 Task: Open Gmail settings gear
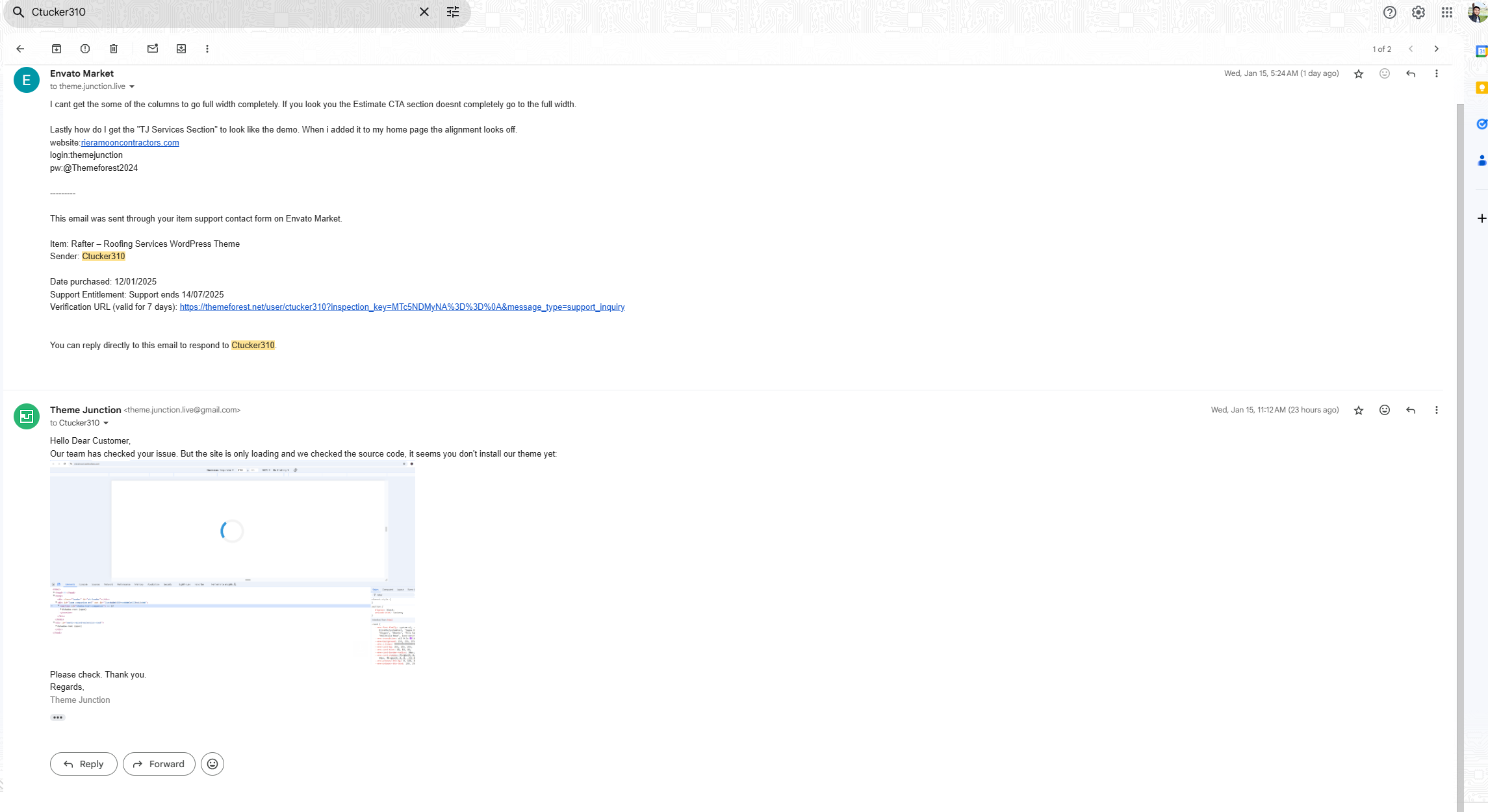(x=1418, y=12)
